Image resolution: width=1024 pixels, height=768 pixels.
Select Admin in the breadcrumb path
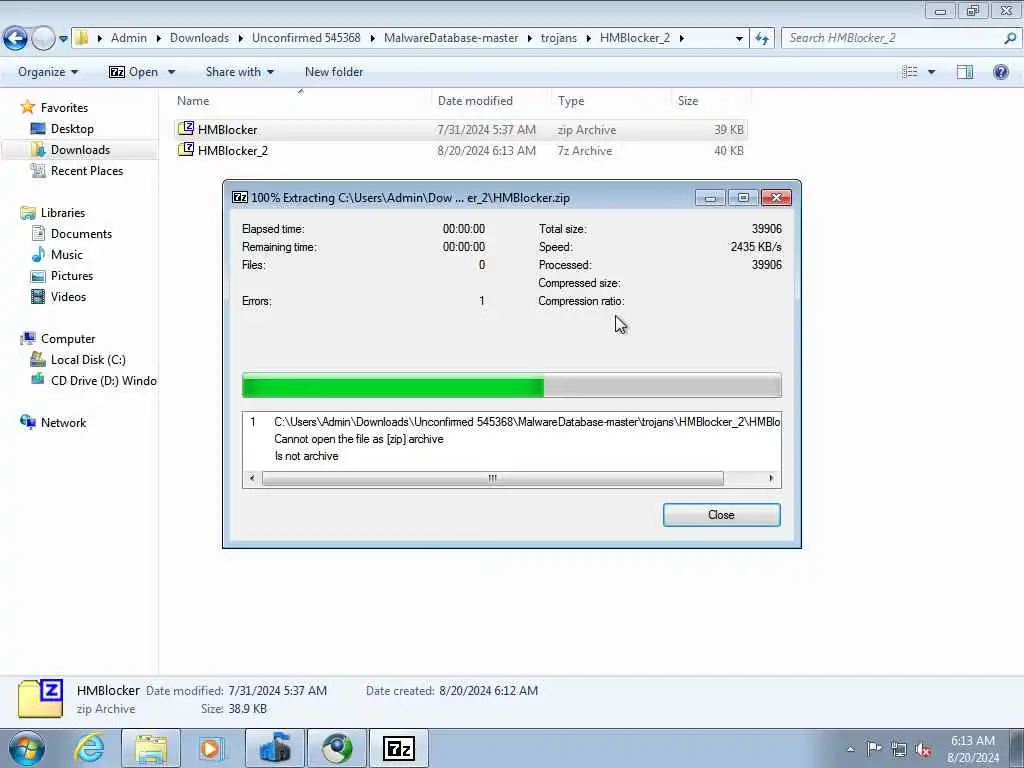pyautogui.click(x=129, y=38)
